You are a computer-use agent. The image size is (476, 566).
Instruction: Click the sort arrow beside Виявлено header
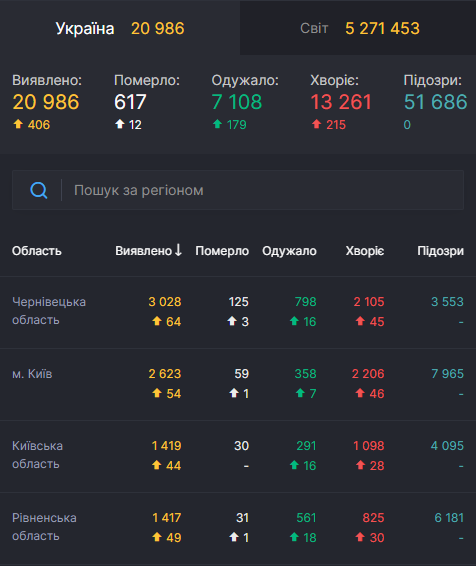tap(178, 250)
